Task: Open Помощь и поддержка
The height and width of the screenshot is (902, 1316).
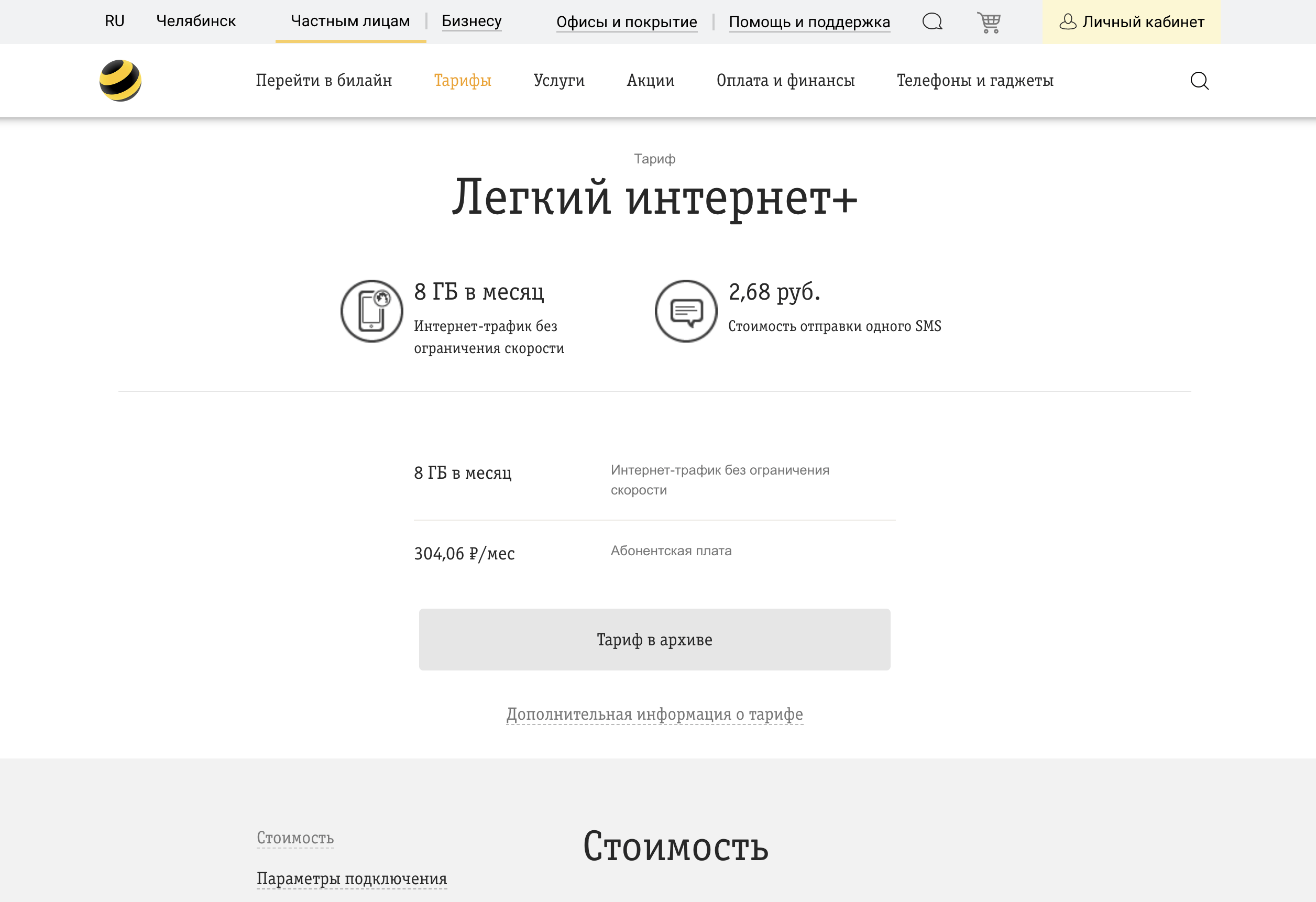Action: [x=810, y=22]
